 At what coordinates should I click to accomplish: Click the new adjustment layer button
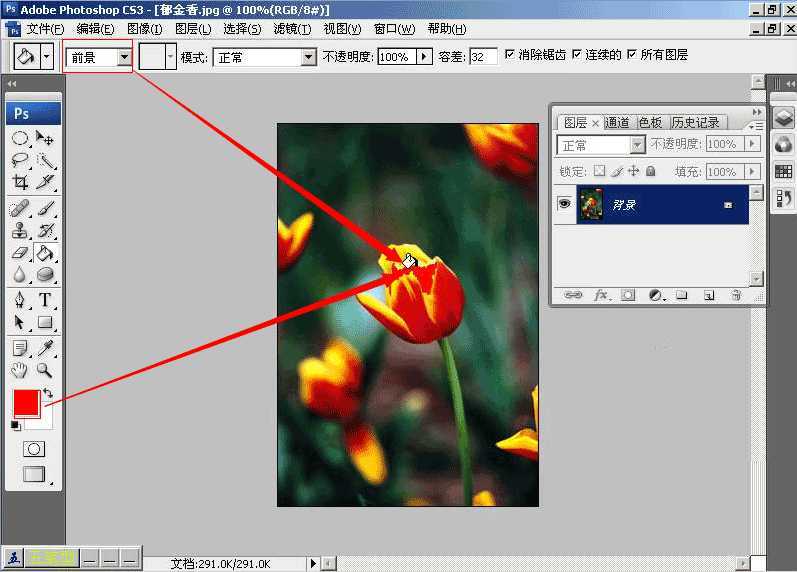click(657, 295)
